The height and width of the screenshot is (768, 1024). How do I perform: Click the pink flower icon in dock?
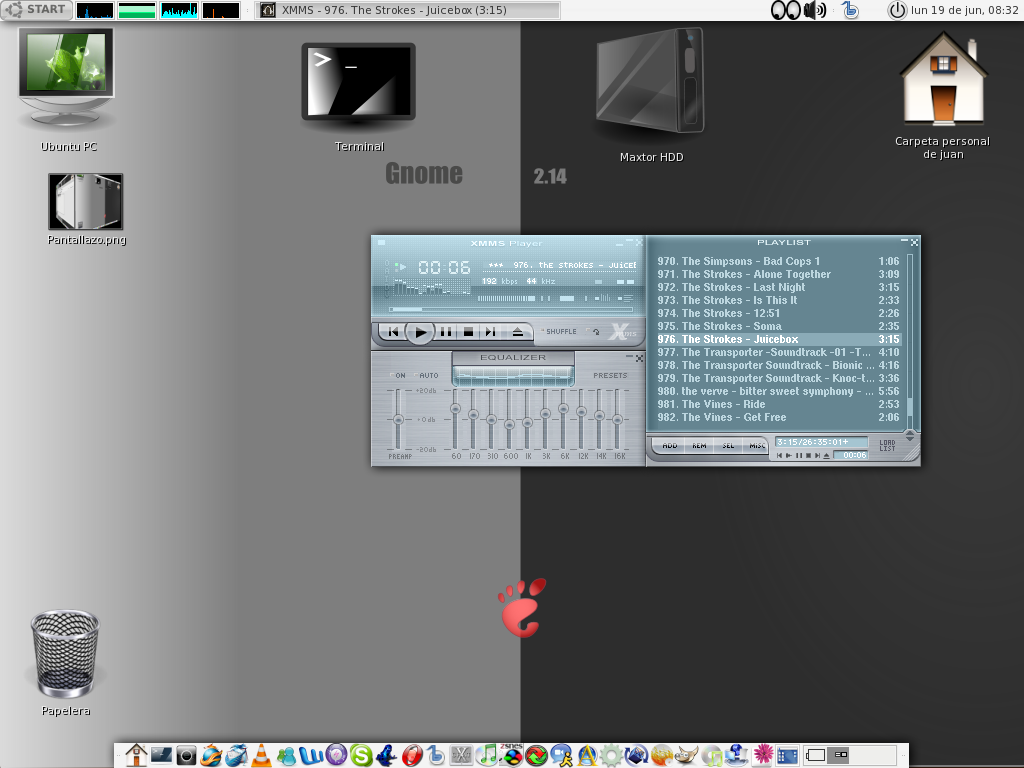[x=763, y=755]
